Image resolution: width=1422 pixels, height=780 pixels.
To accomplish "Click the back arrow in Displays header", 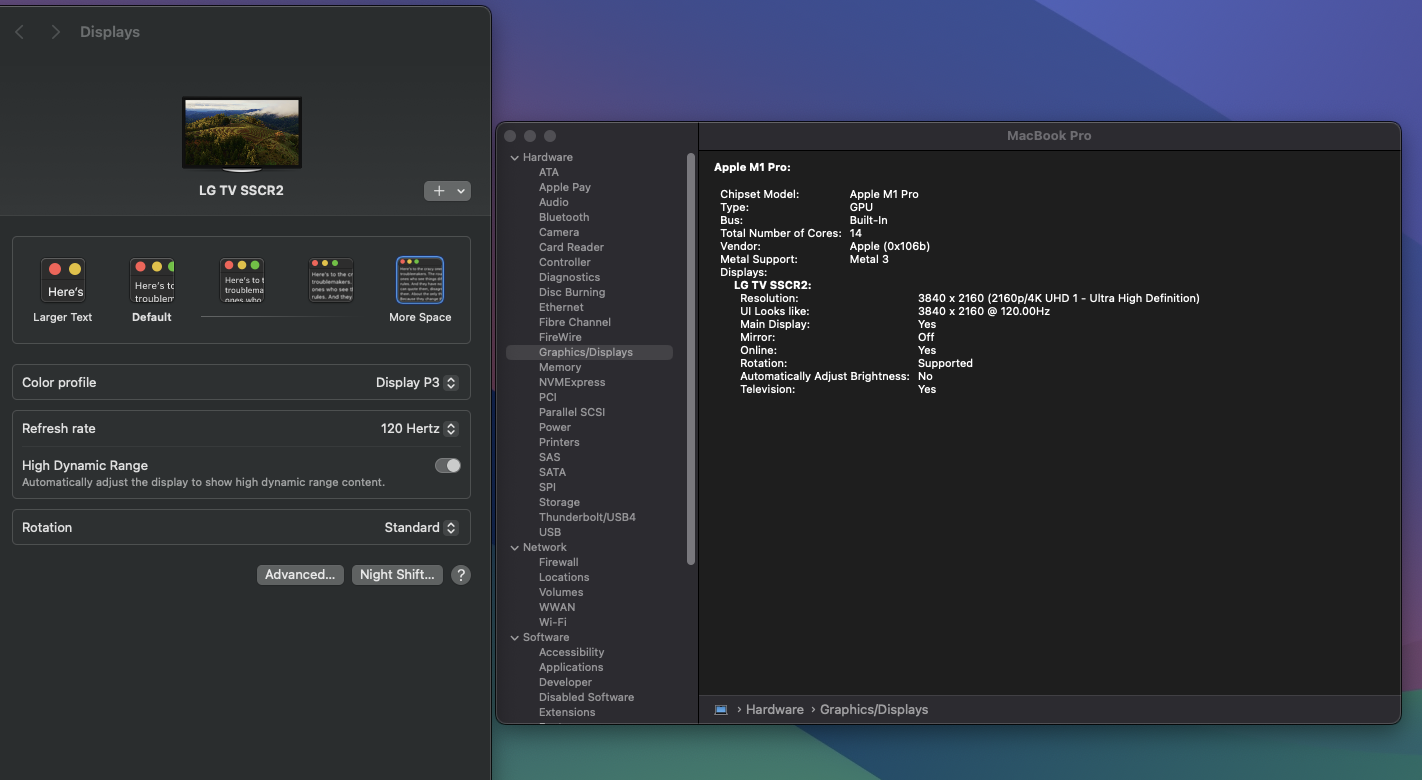I will point(20,32).
